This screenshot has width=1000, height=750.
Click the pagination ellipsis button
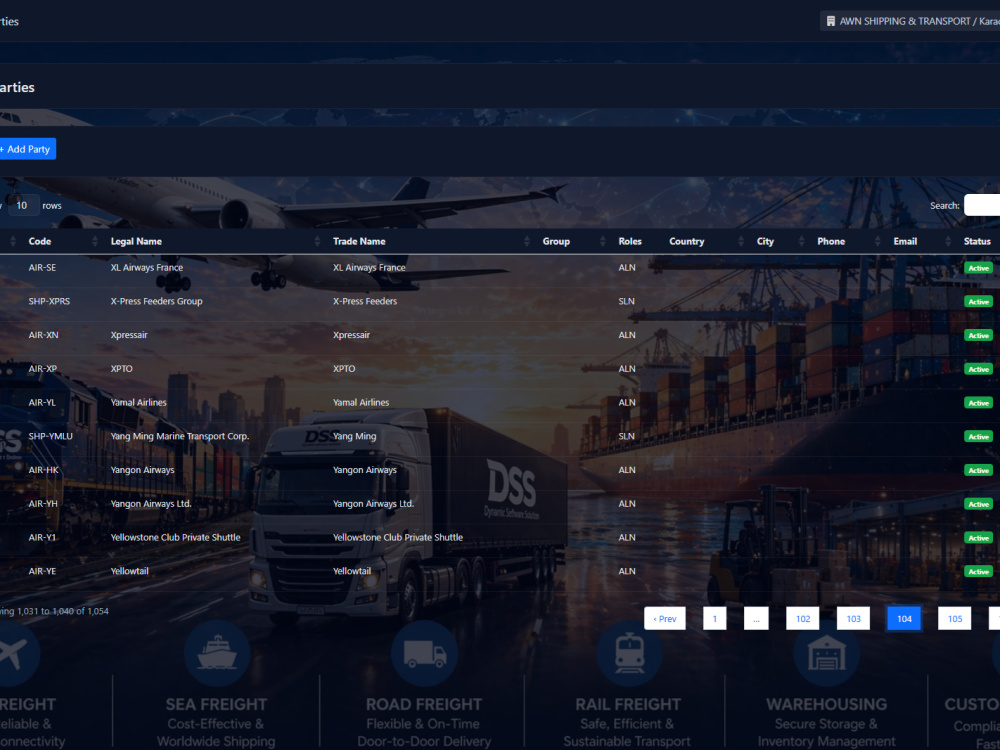pyautogui.click(x=756, y=619)
